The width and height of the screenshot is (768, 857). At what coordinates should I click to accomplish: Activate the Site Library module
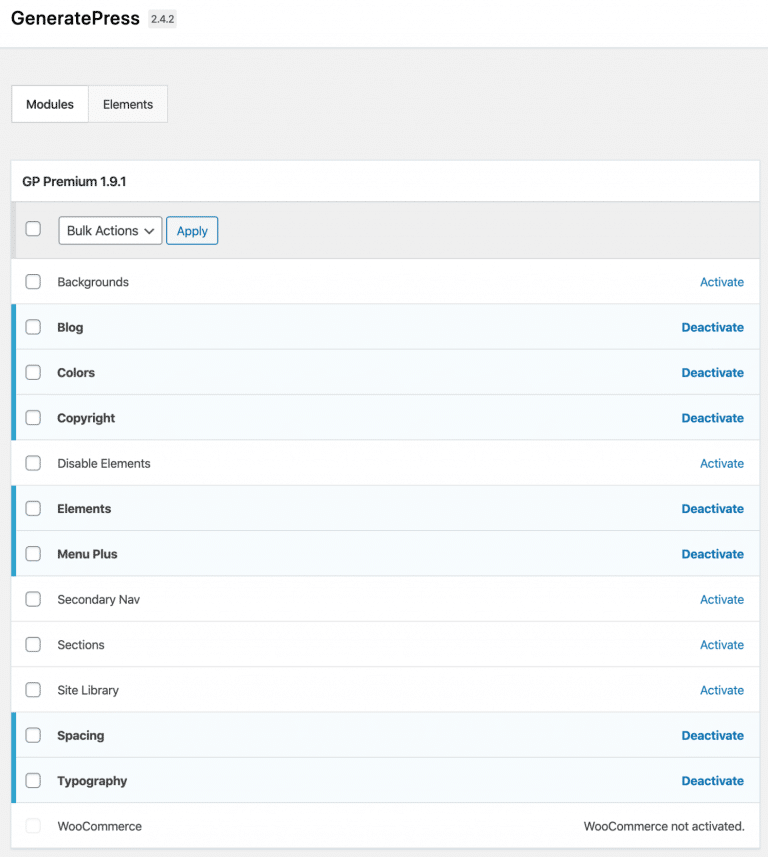tap(721, 690)
